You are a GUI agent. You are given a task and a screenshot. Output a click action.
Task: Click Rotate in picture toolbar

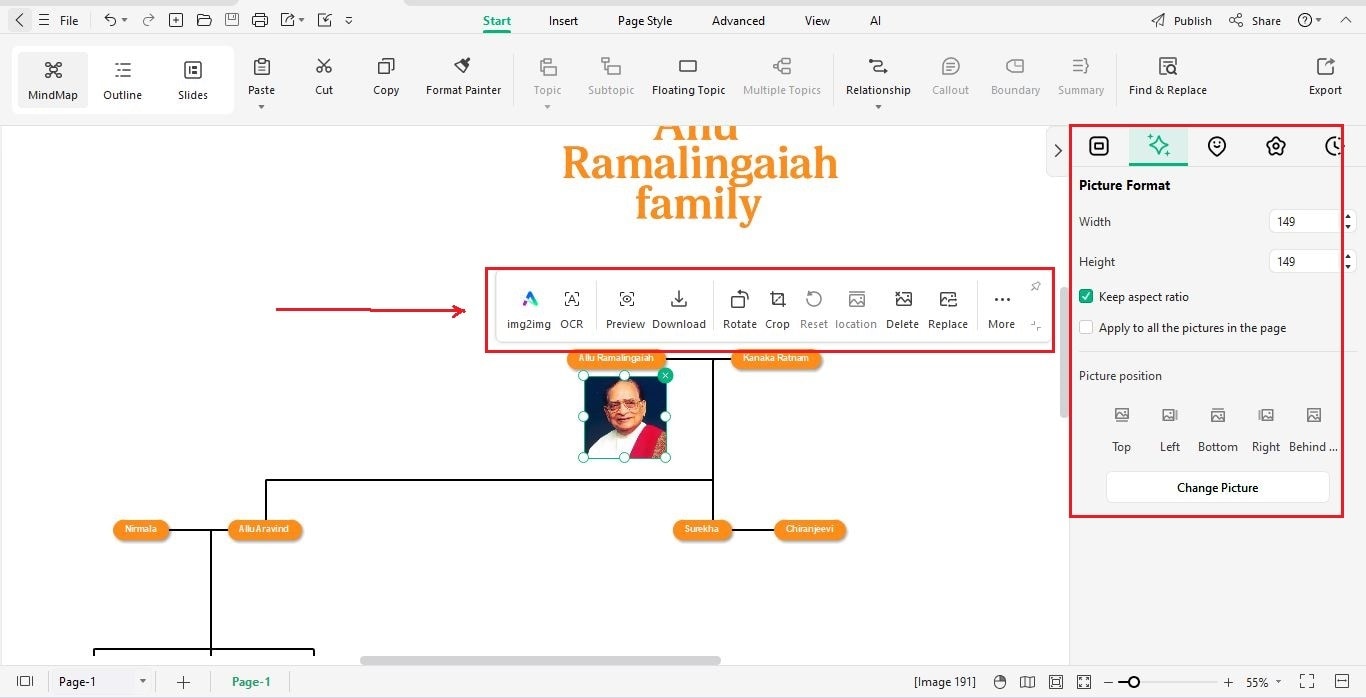(x=739, y=309)
